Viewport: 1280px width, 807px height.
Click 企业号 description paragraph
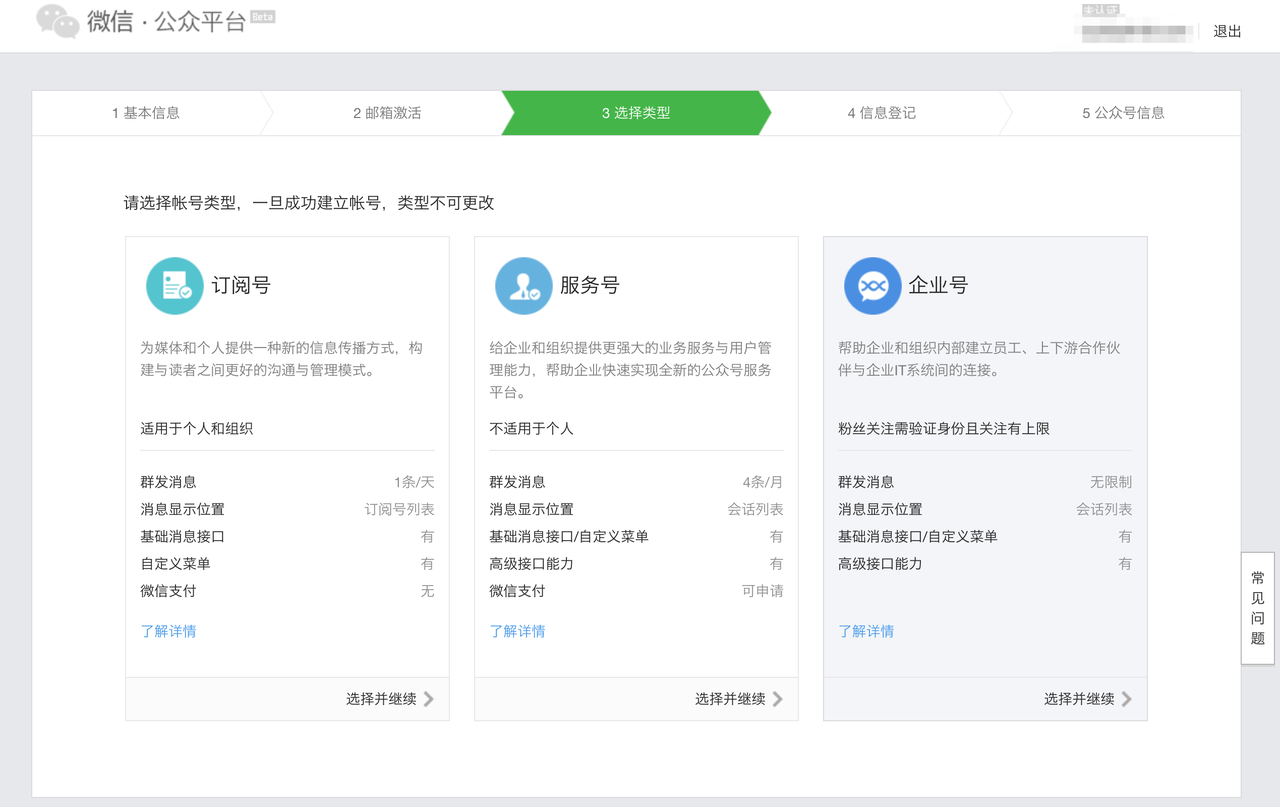(x=979, y=359)
